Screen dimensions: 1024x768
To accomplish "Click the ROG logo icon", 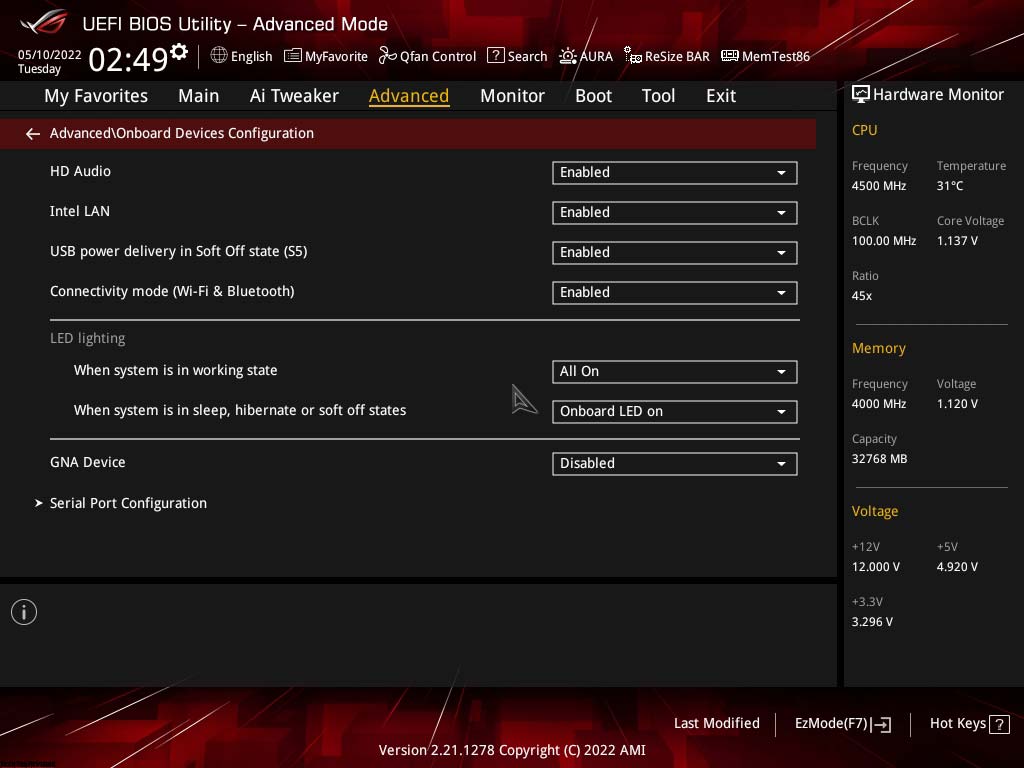I will tap(44, 22).
